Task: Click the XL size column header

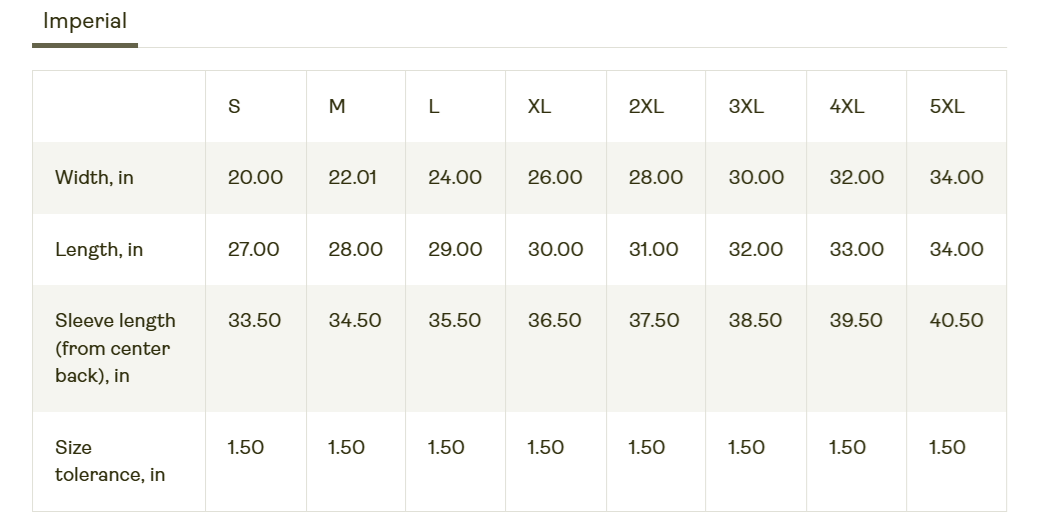Action: coord(539,106)
